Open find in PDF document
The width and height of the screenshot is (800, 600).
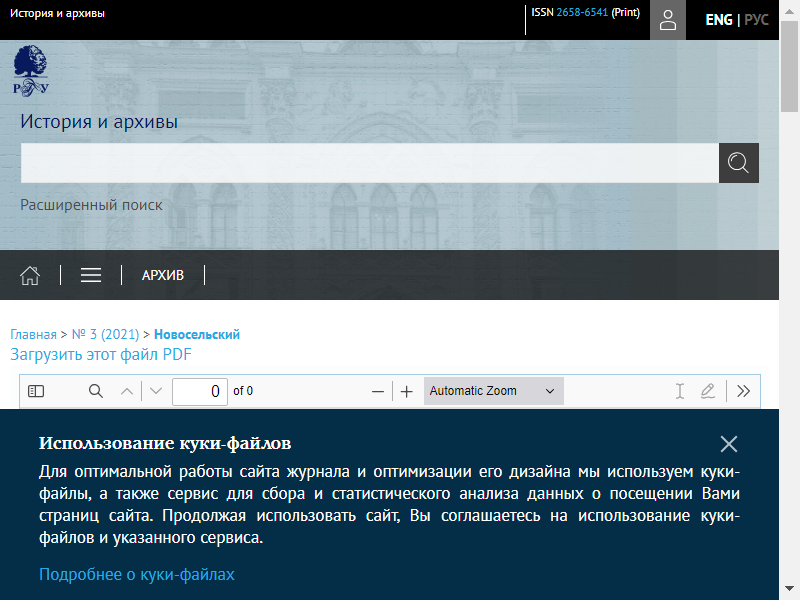[96, 391]
